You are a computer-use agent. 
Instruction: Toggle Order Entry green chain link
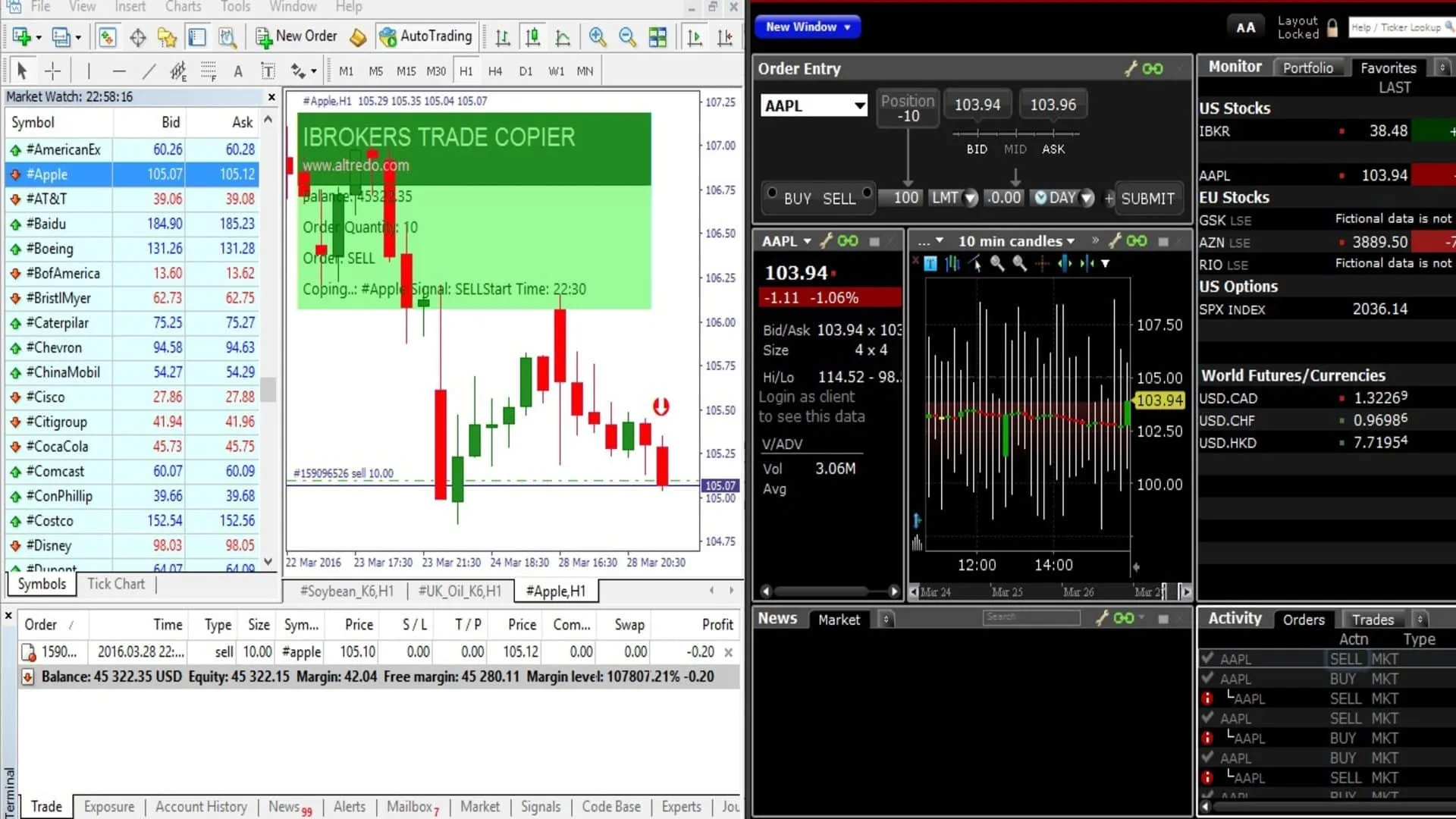coord(1153,68)
